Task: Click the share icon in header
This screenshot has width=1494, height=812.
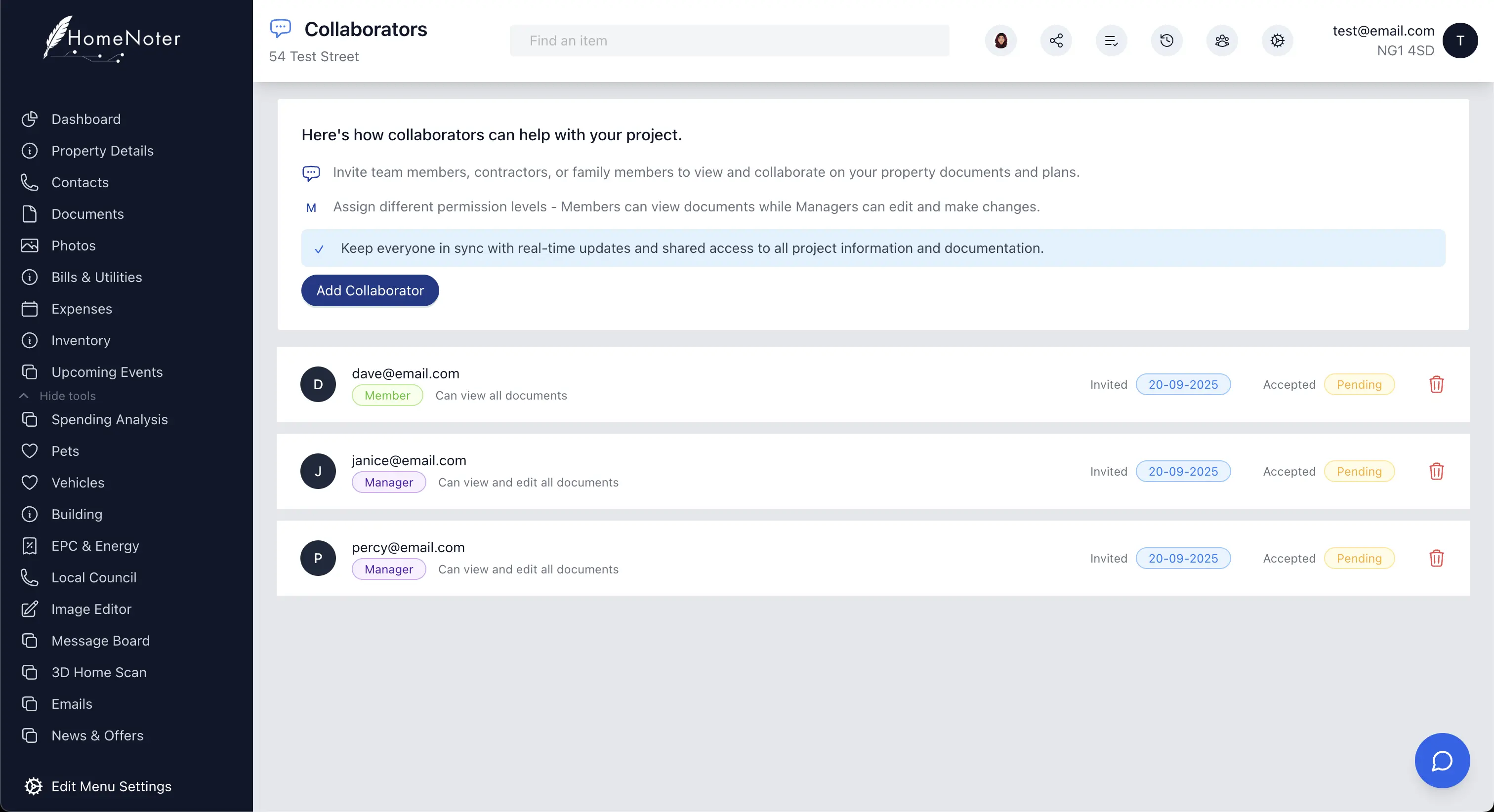Action: [x=1056, y=41]
